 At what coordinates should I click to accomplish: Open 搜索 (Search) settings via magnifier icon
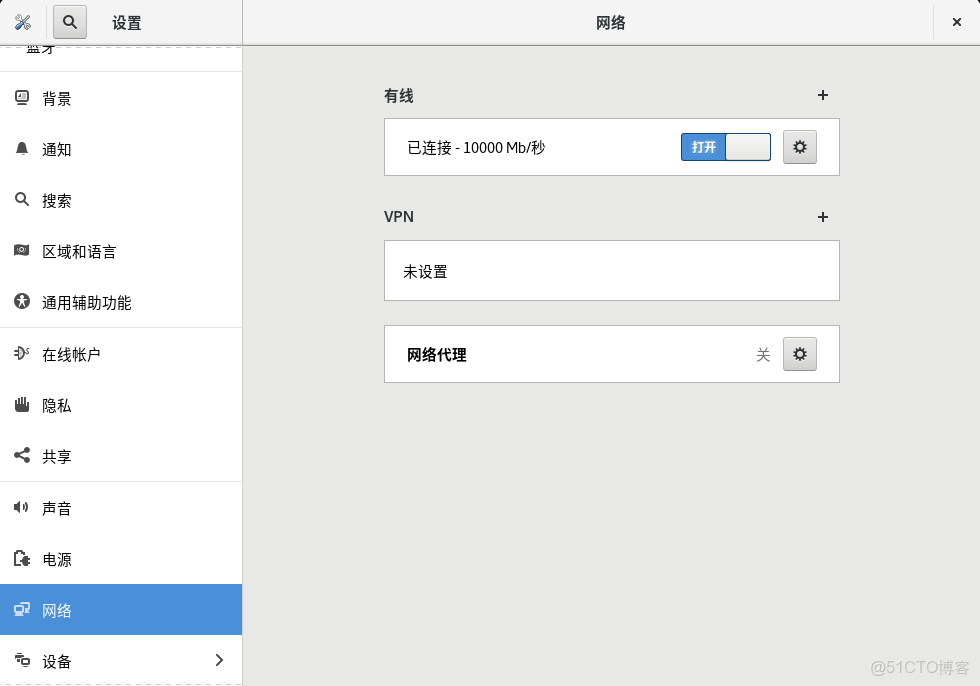(22, 200)
